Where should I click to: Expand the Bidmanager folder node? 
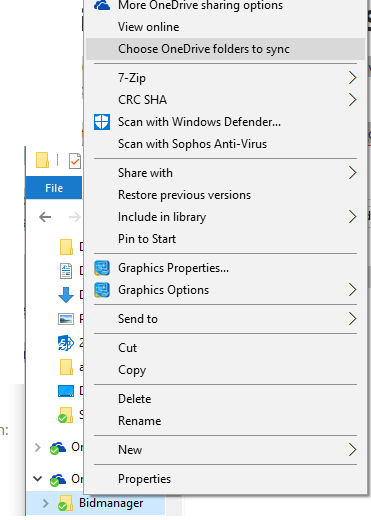(x=46, y=503)
